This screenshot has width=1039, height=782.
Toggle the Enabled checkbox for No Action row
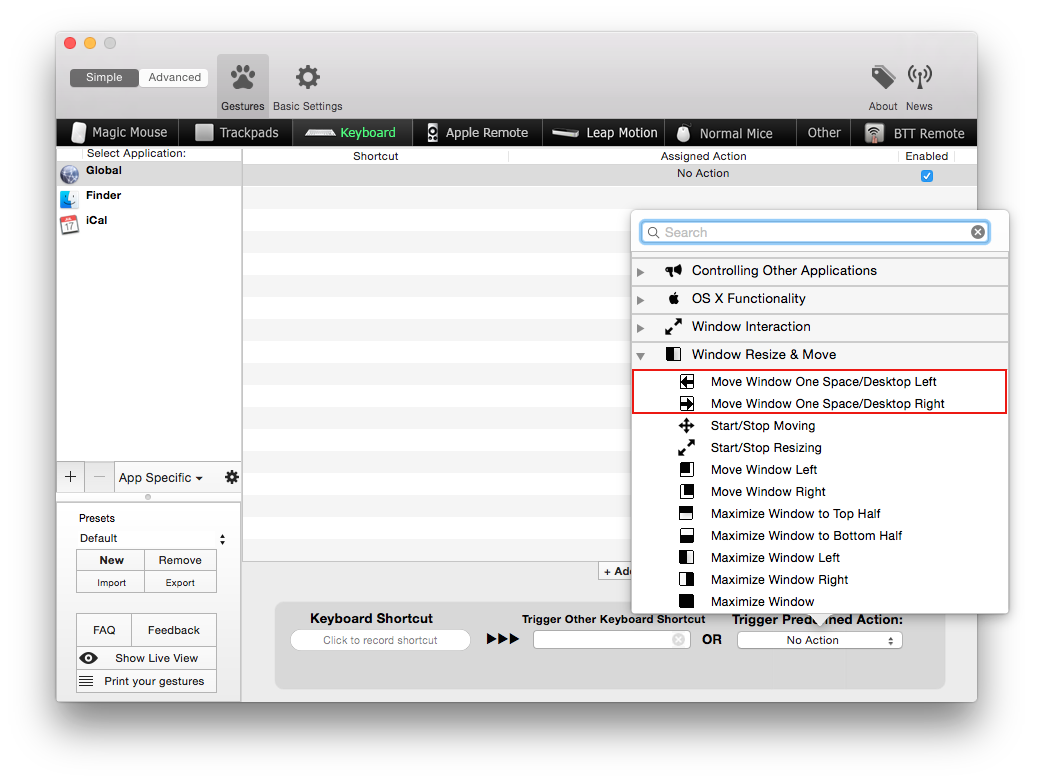tap(927, 176)
